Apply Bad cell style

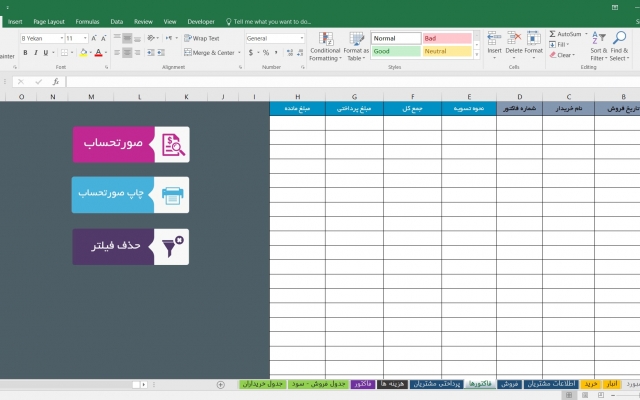(447, 38)
